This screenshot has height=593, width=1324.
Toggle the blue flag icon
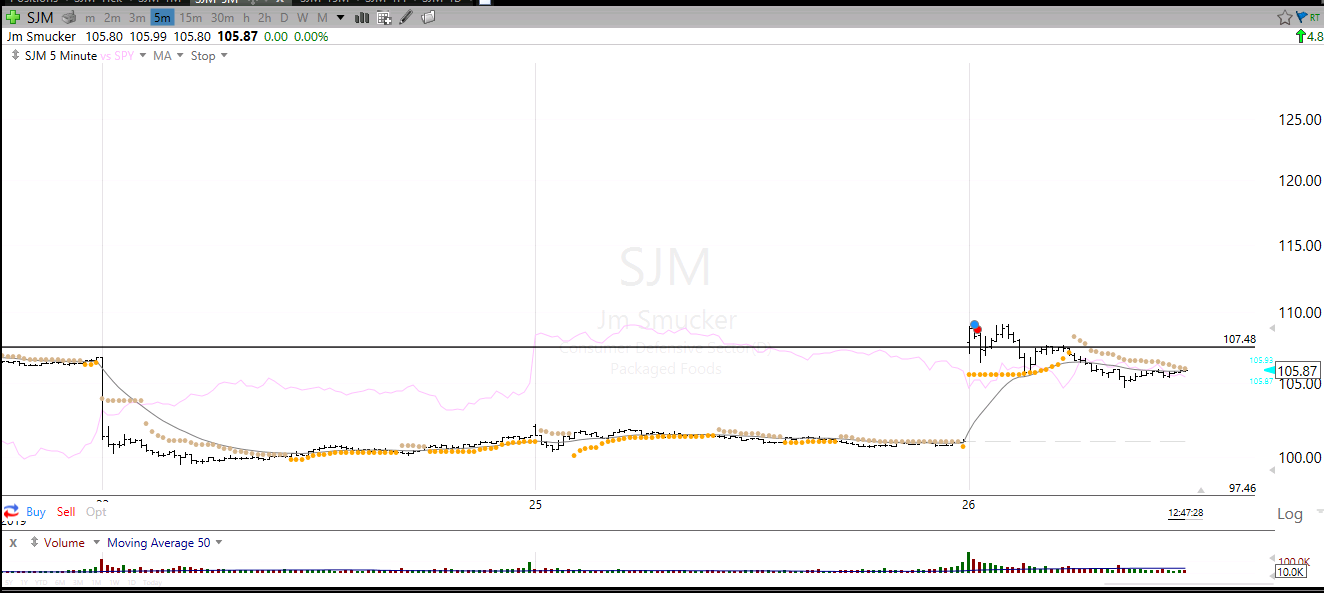(1301, 17)
